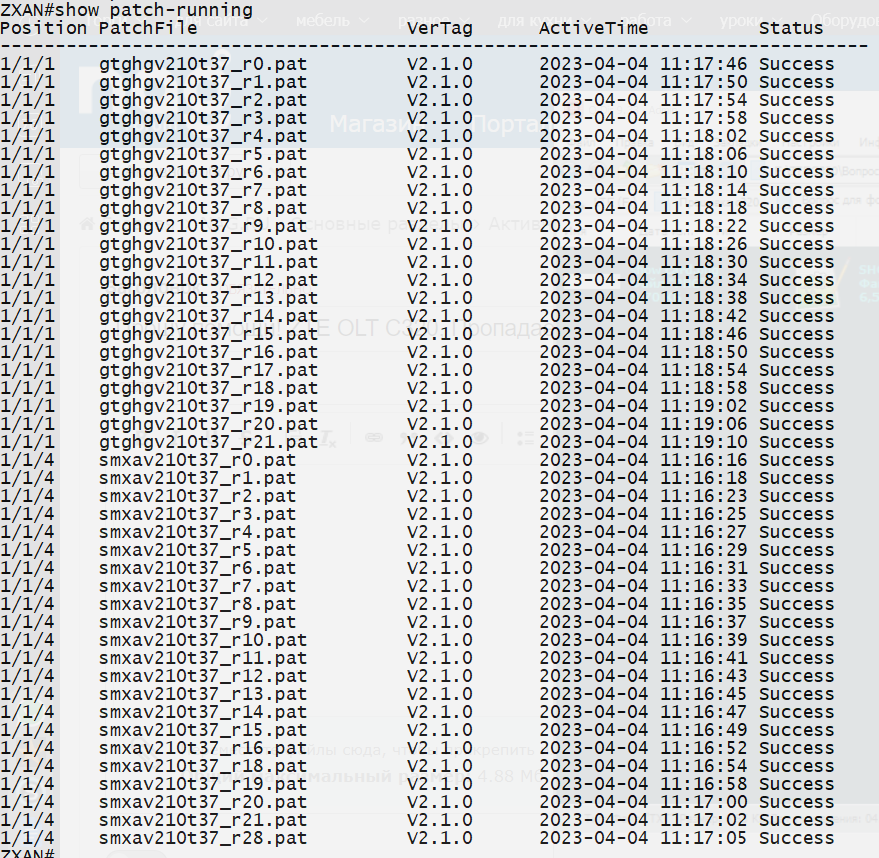
Task: Click patch file gtghgv210t37_r10.pat
Action: pyautogui.click(x=209, y=244)
